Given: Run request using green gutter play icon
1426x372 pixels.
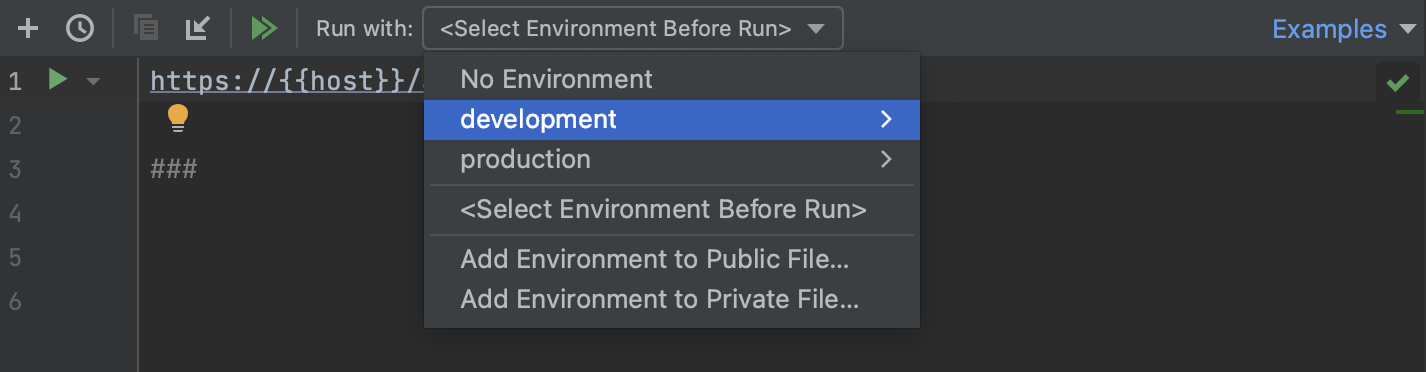Looking at the screenshot, I should pyautogui.click(x=58, y=80).
